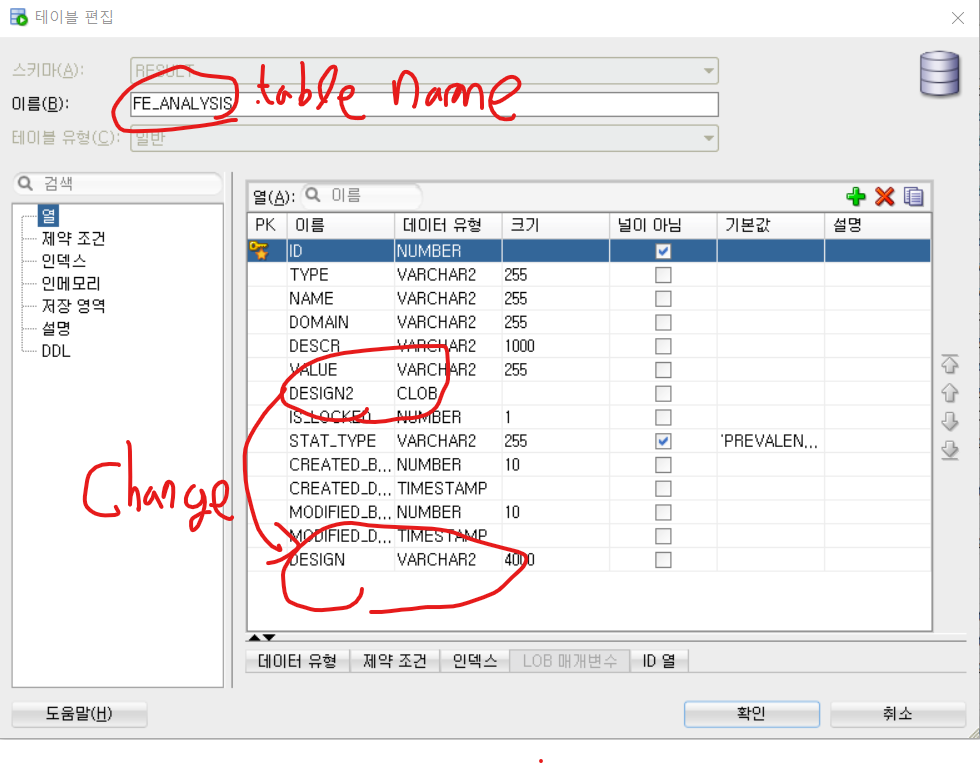Viewport: 980px width, 763px height.
Task: Switch to the 인덱스 tab at the bottom
Action: [474, 660]
